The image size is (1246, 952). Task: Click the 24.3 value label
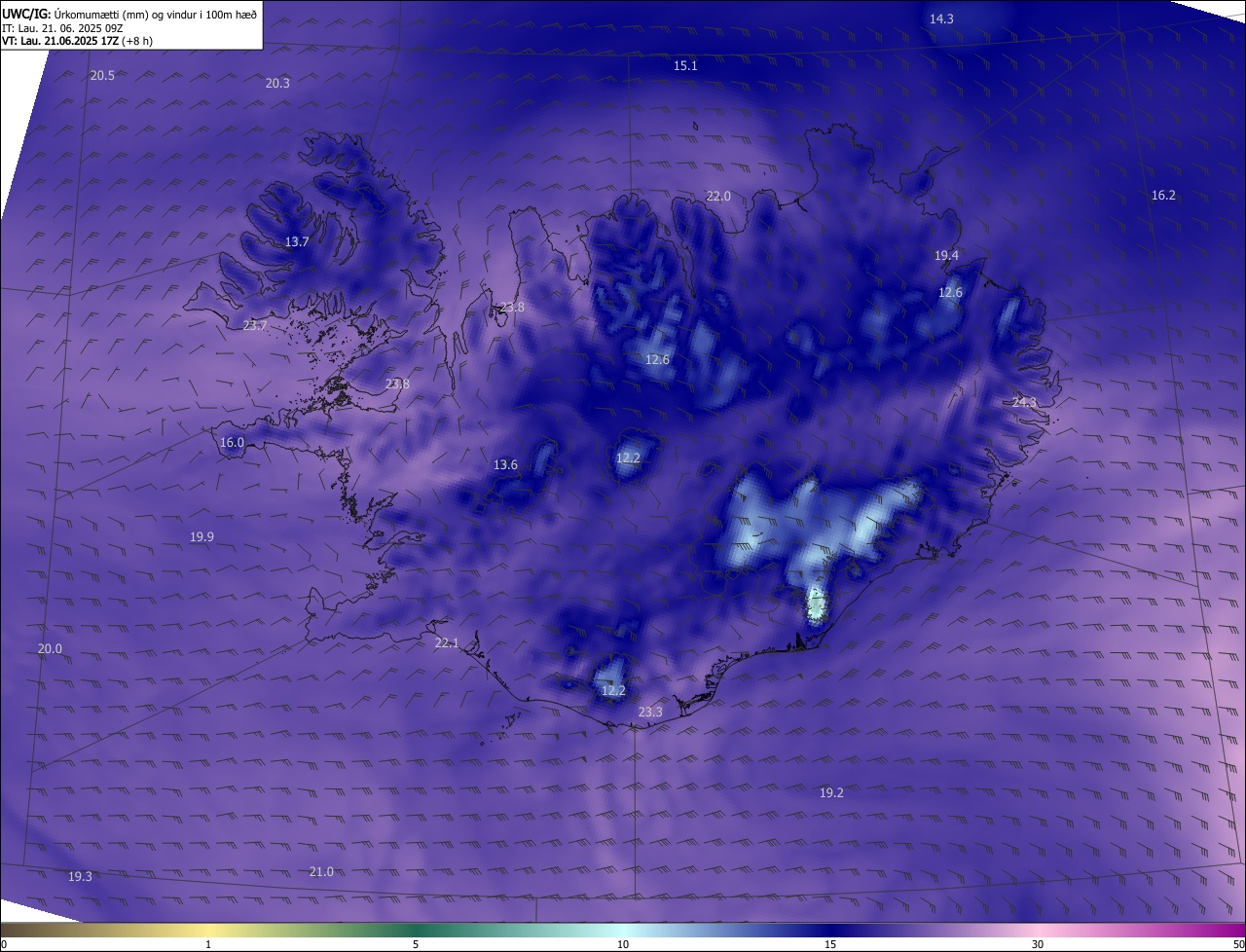coord(1025,402)
